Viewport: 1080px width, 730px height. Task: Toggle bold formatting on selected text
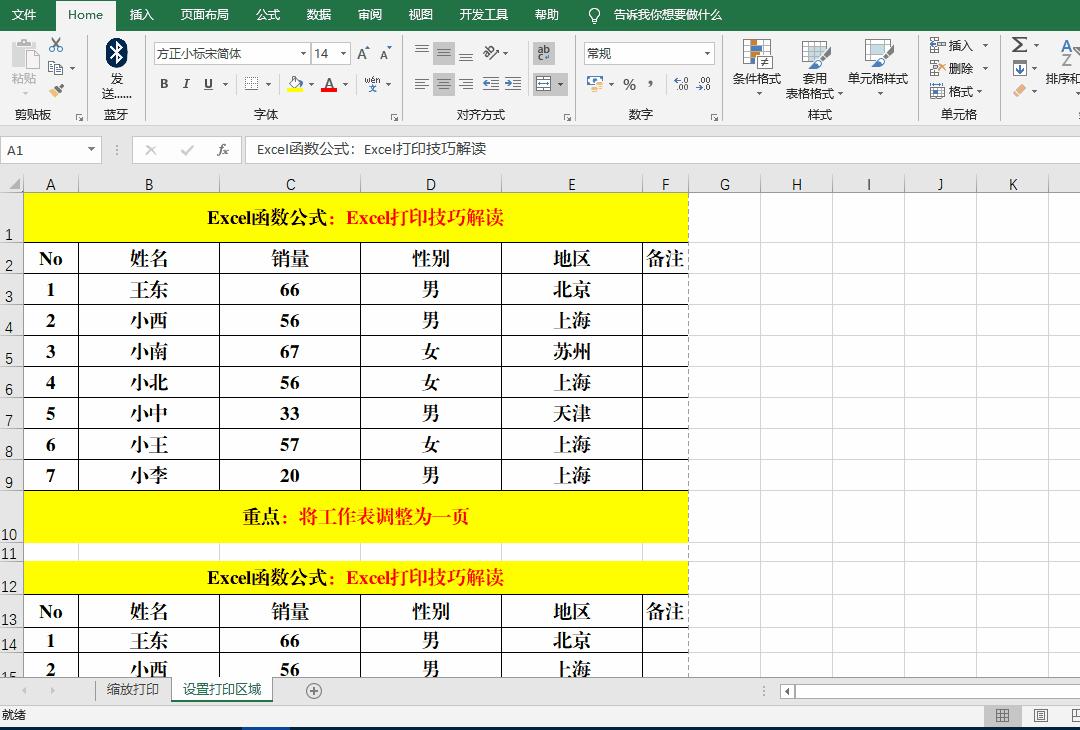[164, 84]
